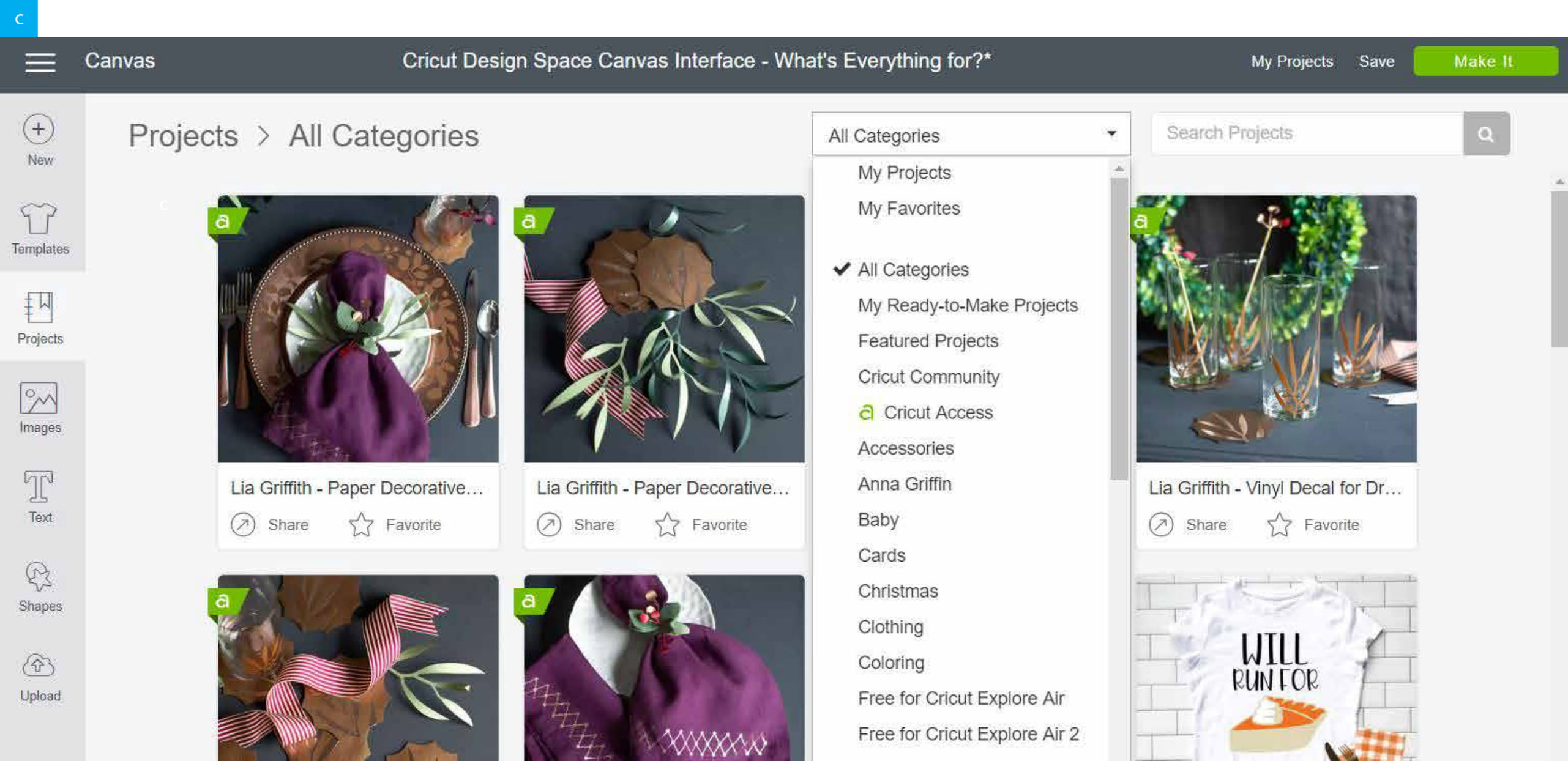The width and height of the screenshot is (1568, 761).
Task: Share the first Paper Decorative project
Action: tap(270, 524)
